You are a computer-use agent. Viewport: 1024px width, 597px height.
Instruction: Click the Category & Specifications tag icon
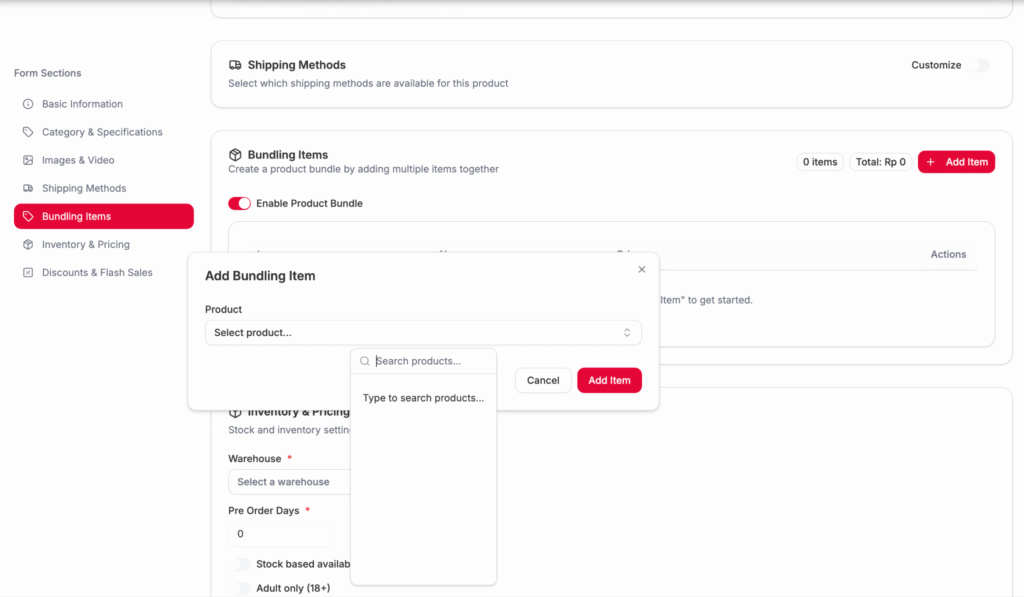click(x=28, y=132)
